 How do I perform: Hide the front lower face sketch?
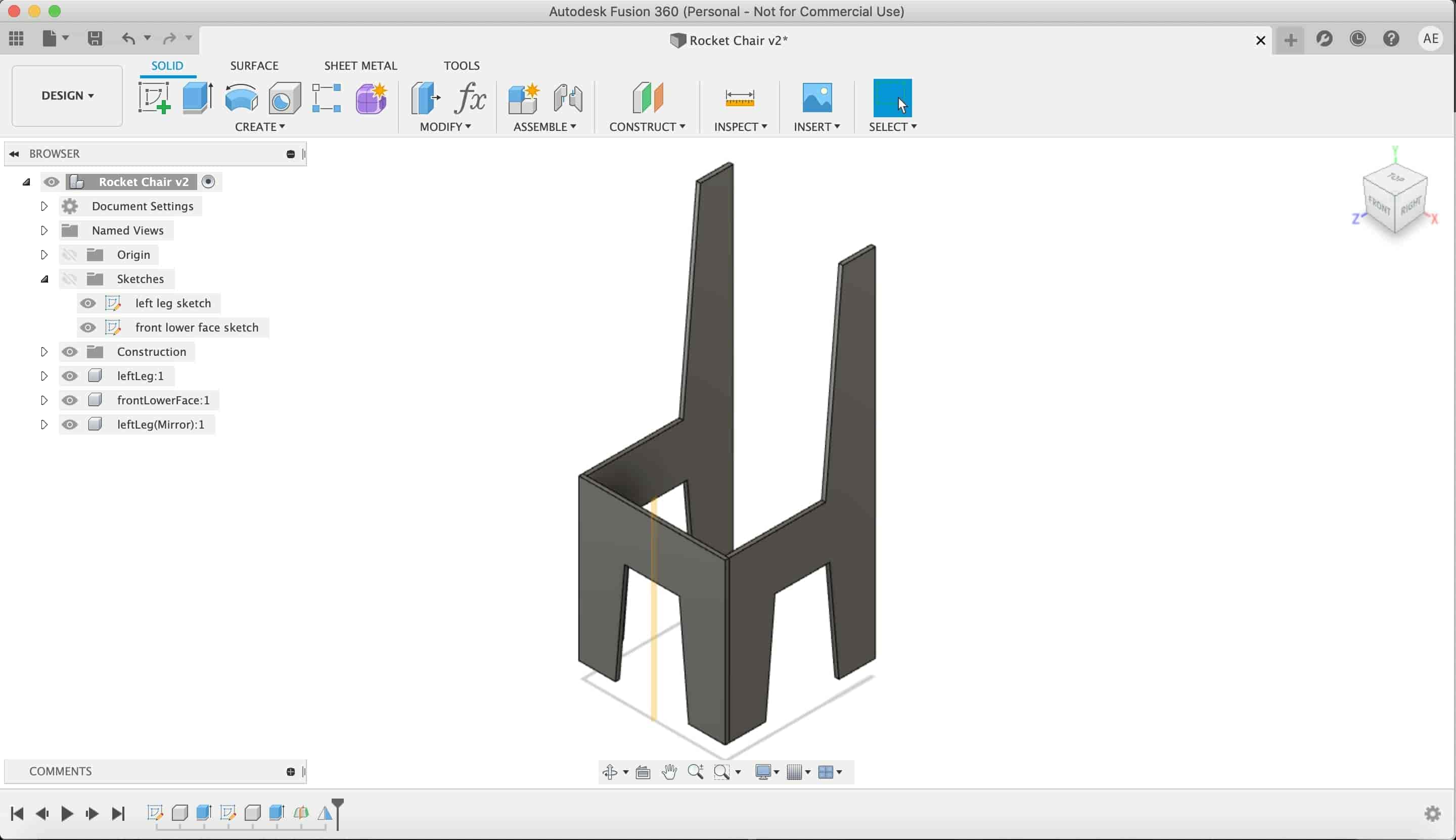pos(88,328)
